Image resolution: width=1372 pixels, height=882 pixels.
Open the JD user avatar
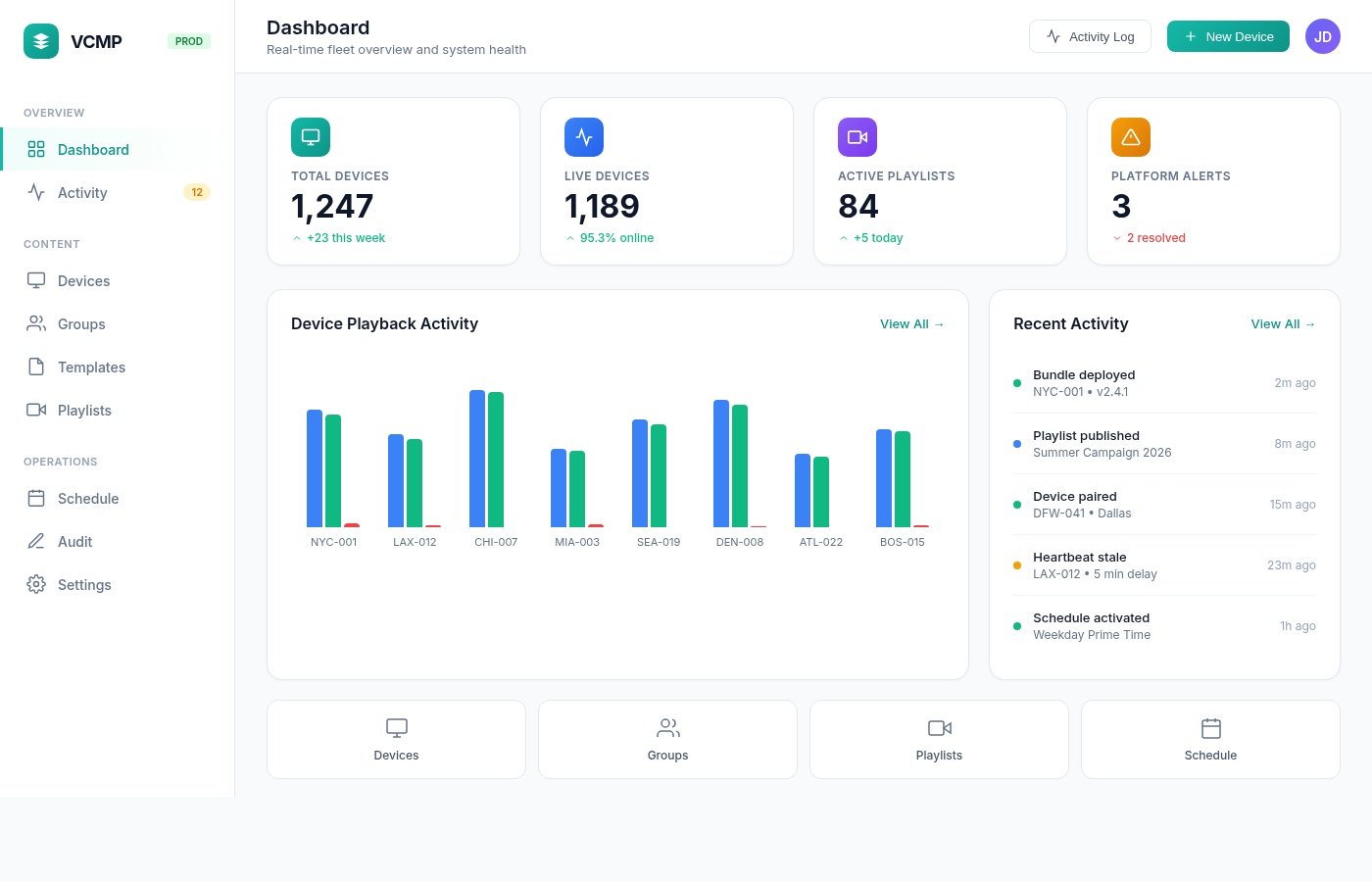[x=1322, y=36]
